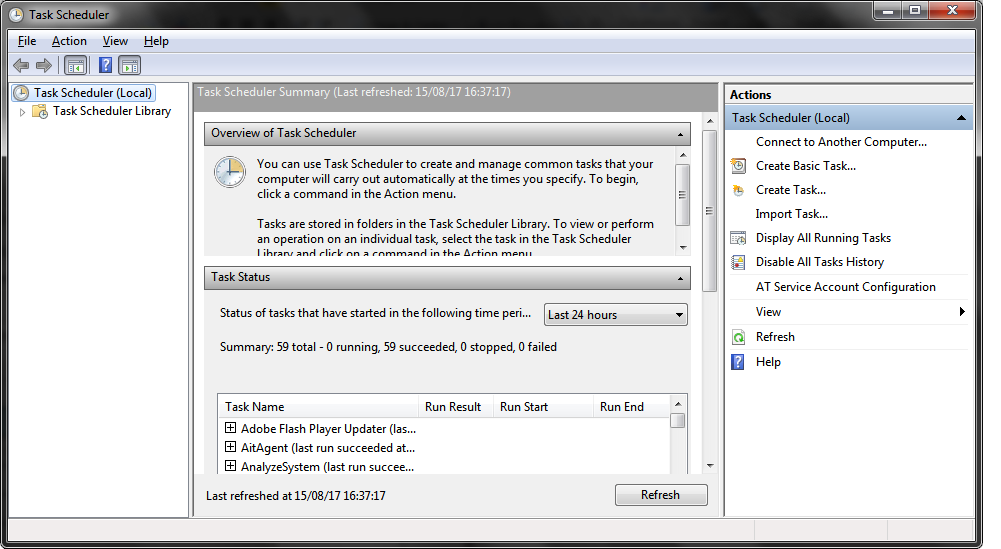Click the Task Scheduler Library folder icon

(40, 112)
